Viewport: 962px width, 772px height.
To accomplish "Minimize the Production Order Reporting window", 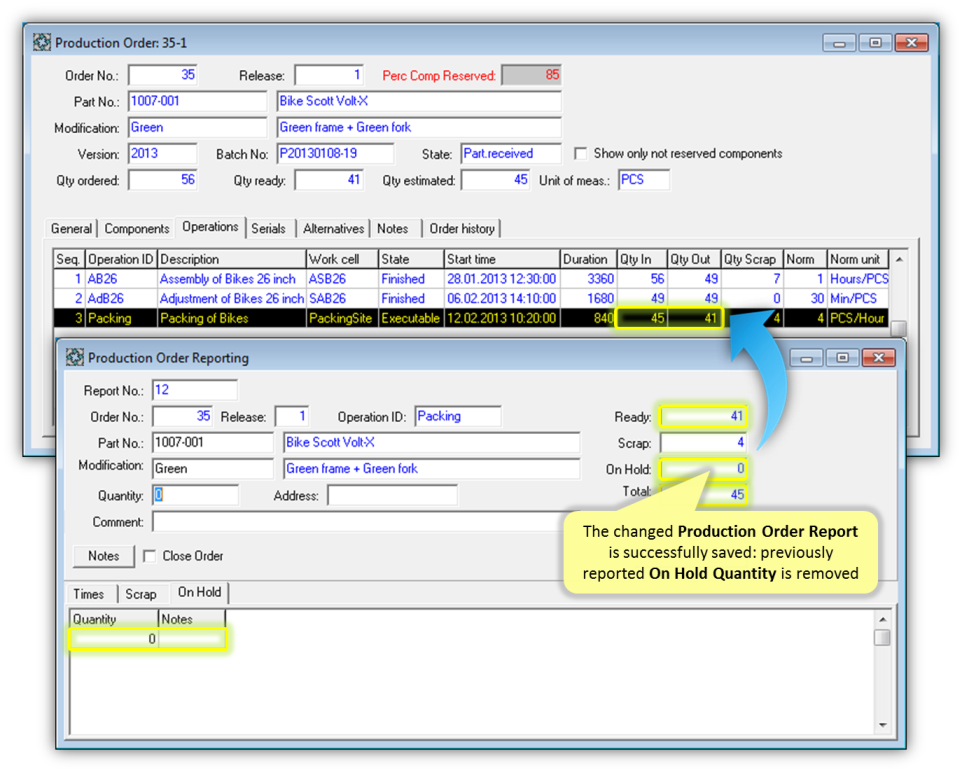I will point(808,358).
